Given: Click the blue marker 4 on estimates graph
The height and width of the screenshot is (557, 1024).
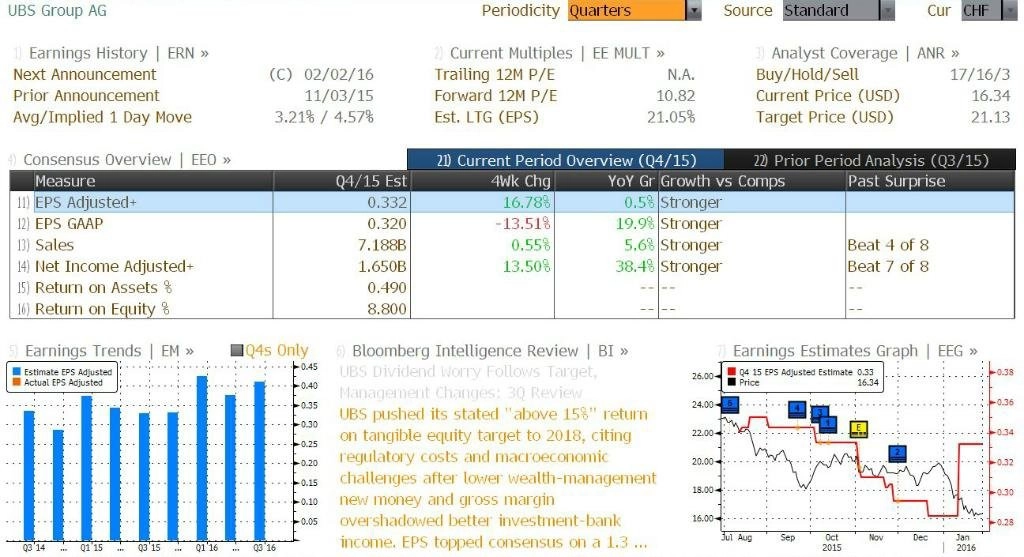Looking at the screenshot, I should coord(797,409).
